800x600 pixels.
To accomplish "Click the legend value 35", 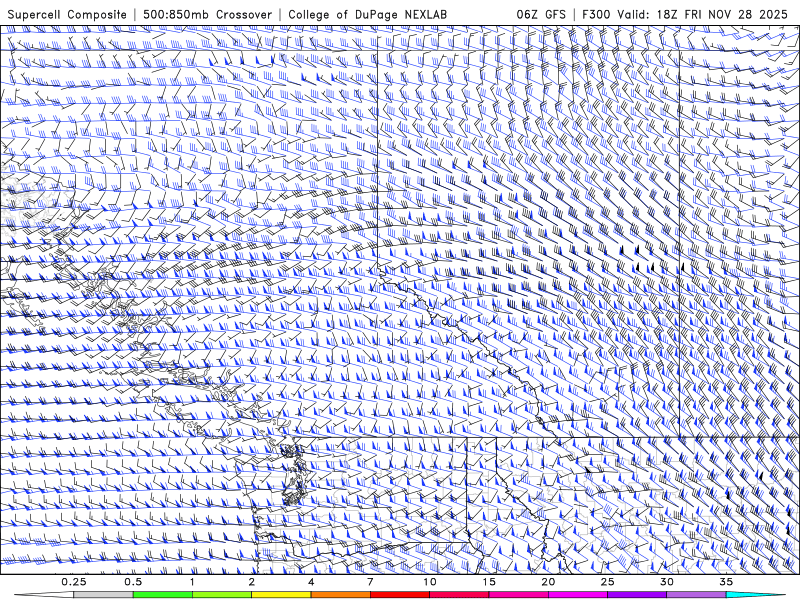I will point(726,582).
